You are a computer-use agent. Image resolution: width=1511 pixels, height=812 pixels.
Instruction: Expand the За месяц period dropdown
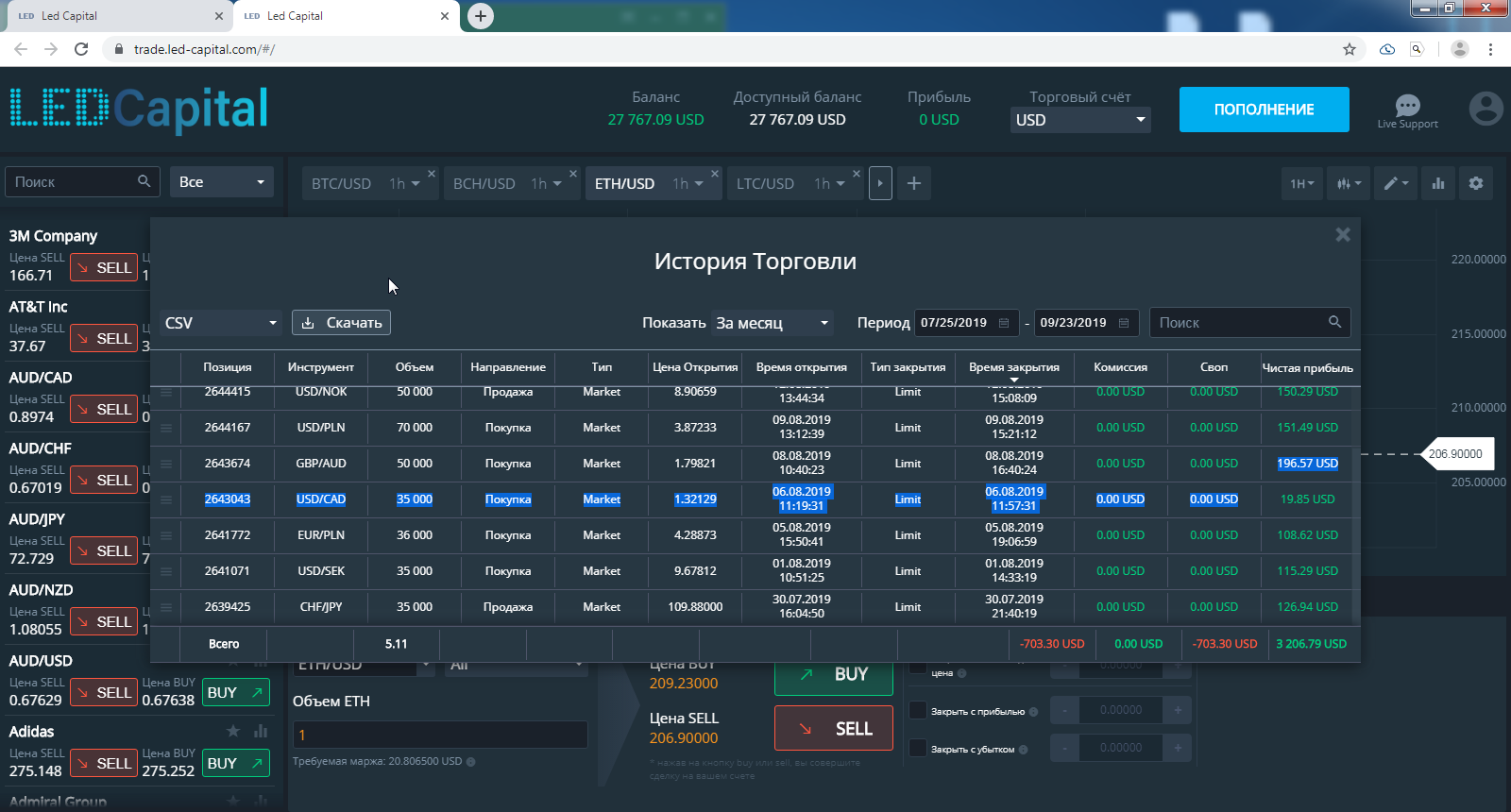click(772, 323)
